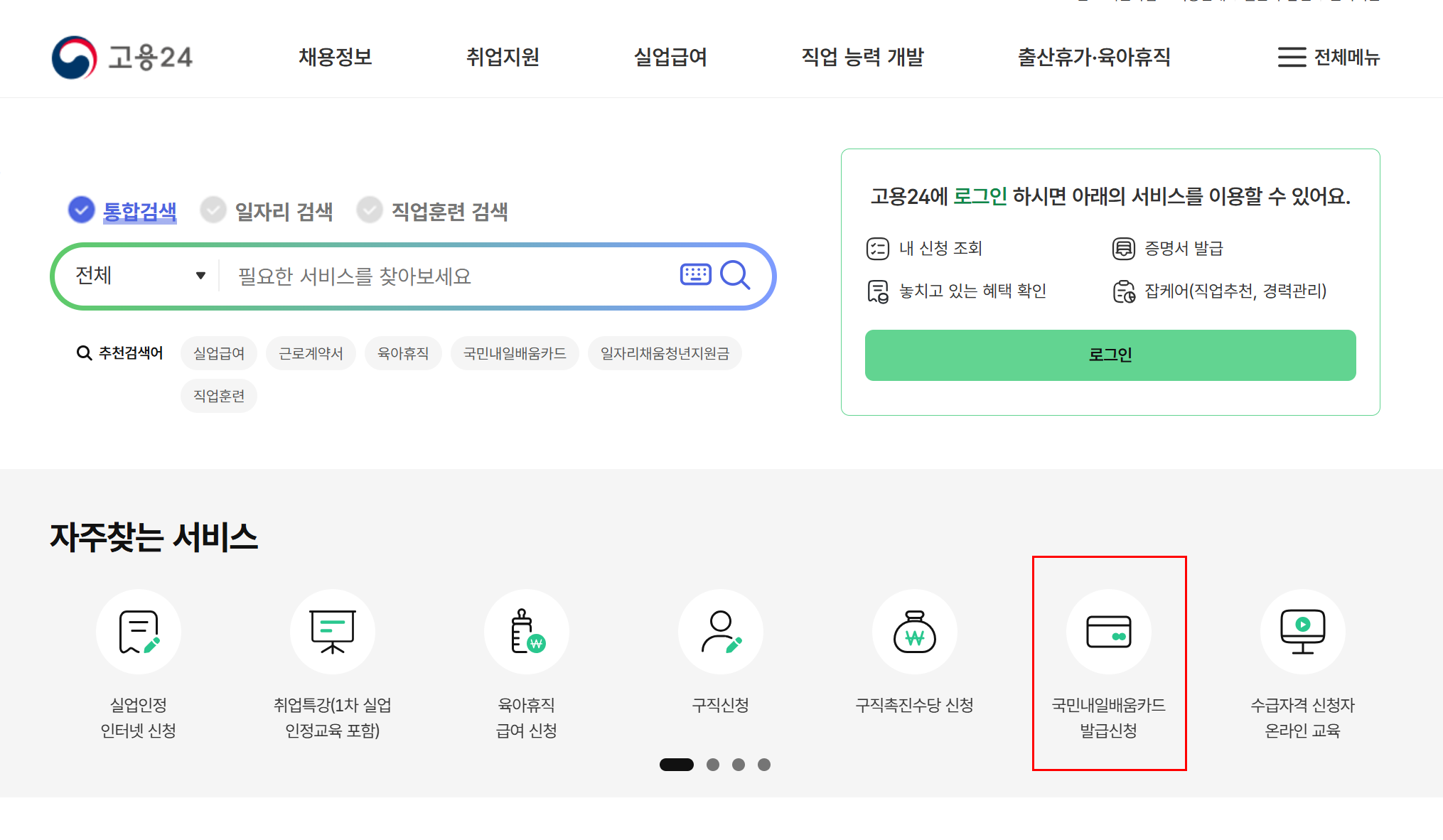
Task: Open the 채용정보 top menu
Action: pyautogui.click(x=335, y=57)
